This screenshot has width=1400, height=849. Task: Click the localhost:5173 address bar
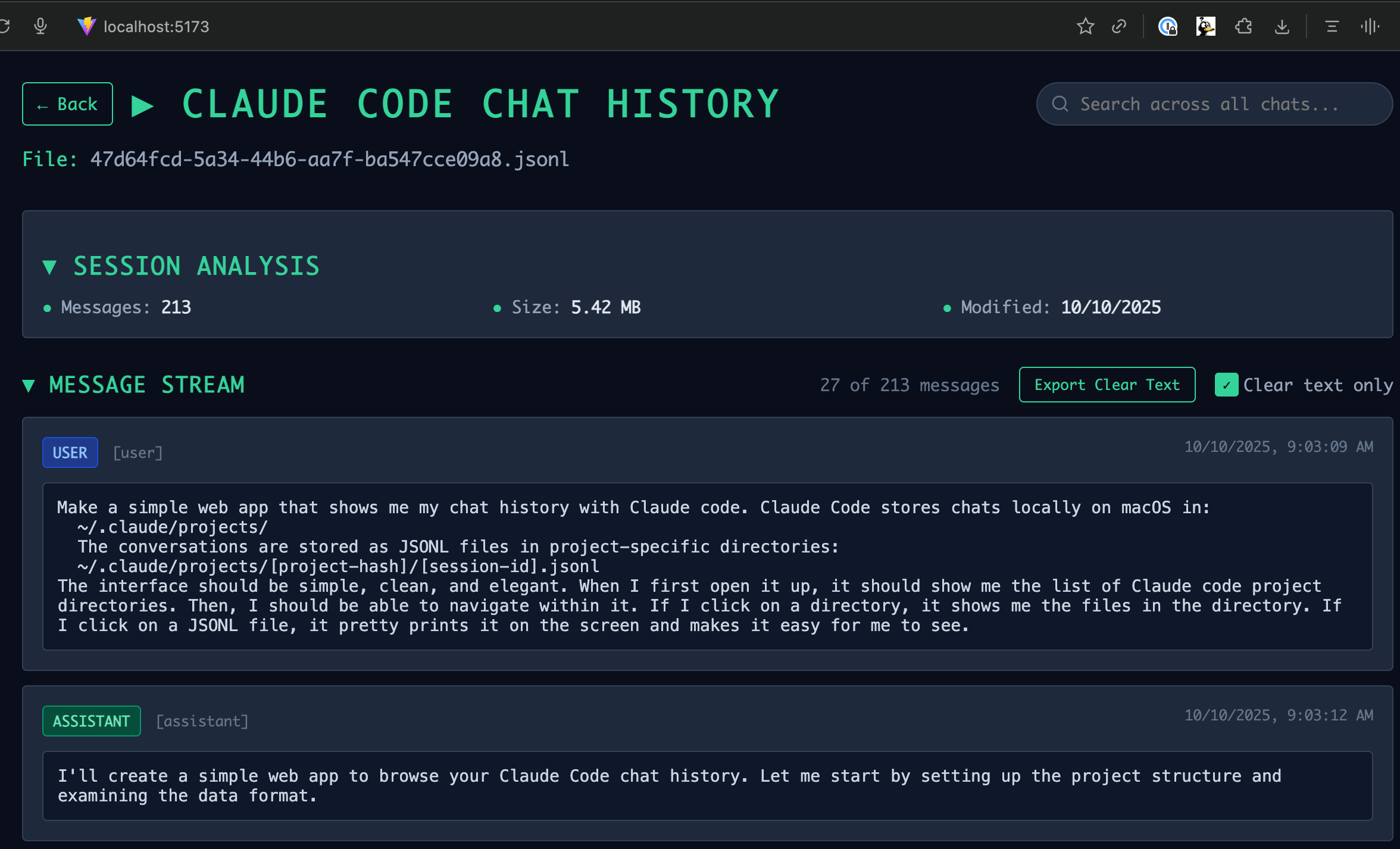pyautogui.click(x=156, y=26)
